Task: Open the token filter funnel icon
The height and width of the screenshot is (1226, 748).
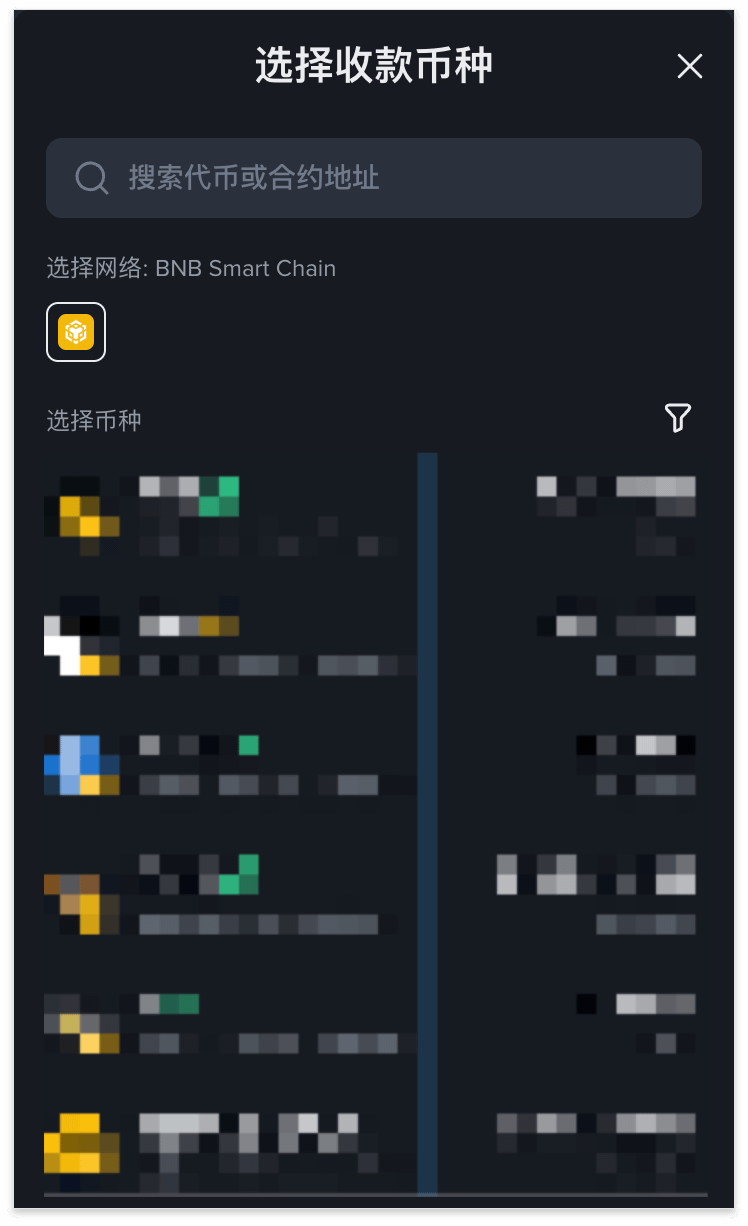Action: [x=678, y=418]
